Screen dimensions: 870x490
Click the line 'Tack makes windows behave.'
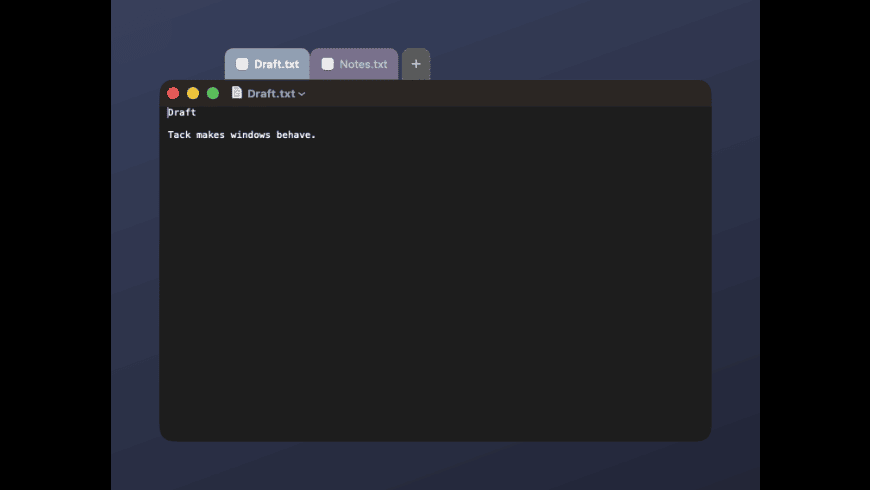click(241, 135)
